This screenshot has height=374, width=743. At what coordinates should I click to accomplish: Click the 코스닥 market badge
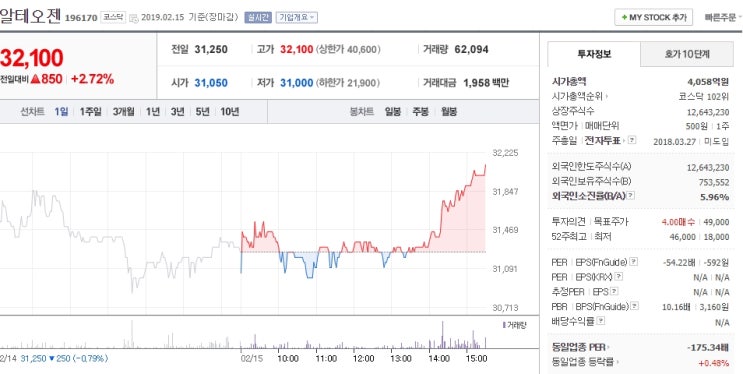pyautogui.click(x=114, y=17)
